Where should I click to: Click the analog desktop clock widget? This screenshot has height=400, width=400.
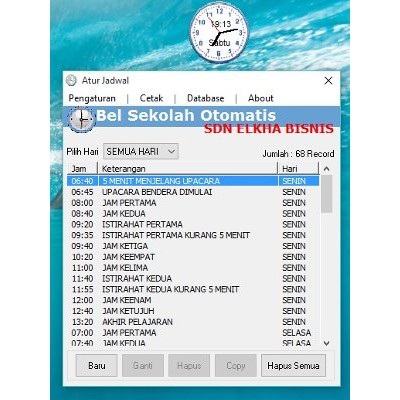click(219, 33)
